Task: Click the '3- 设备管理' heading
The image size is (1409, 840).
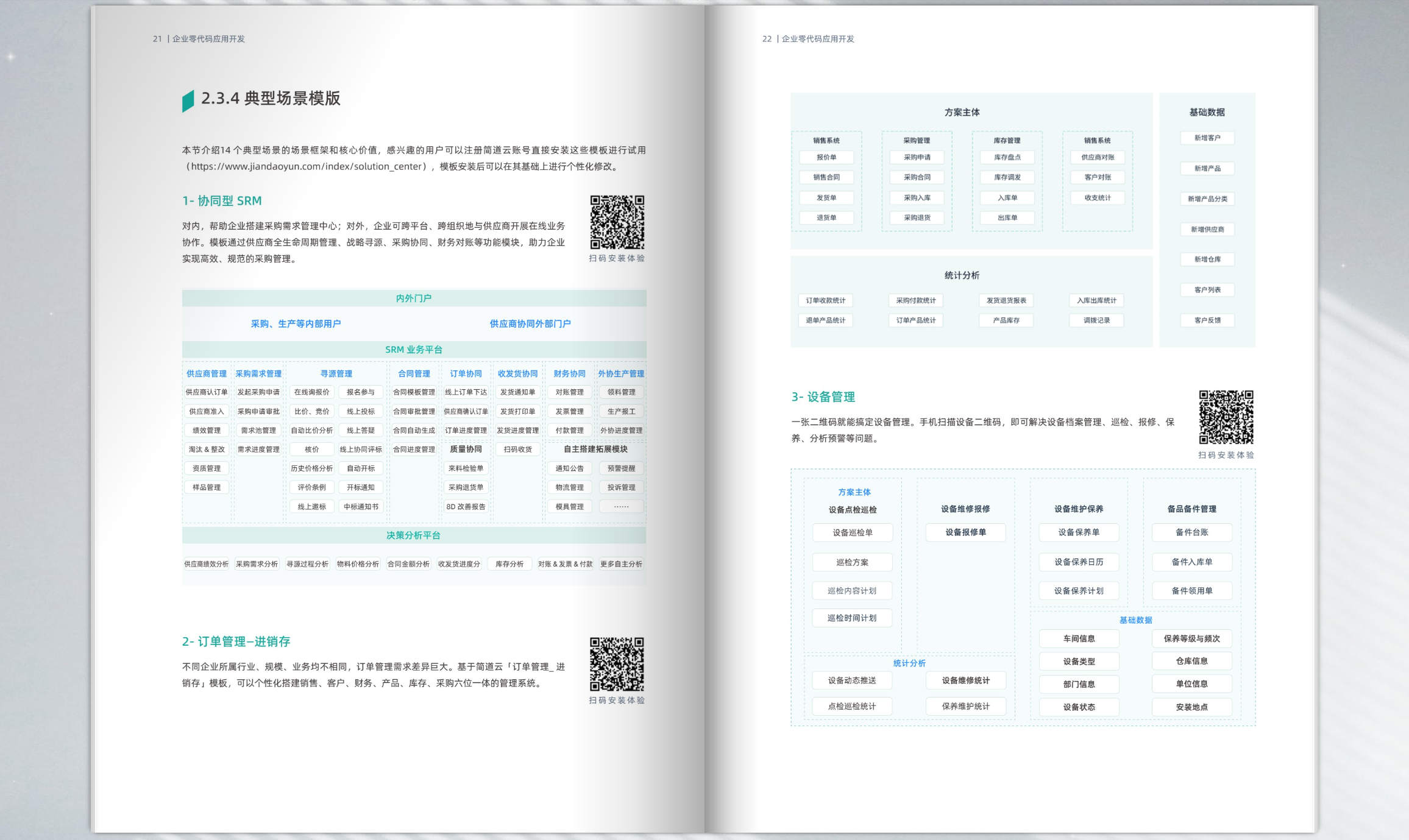Action: (823, 397)
